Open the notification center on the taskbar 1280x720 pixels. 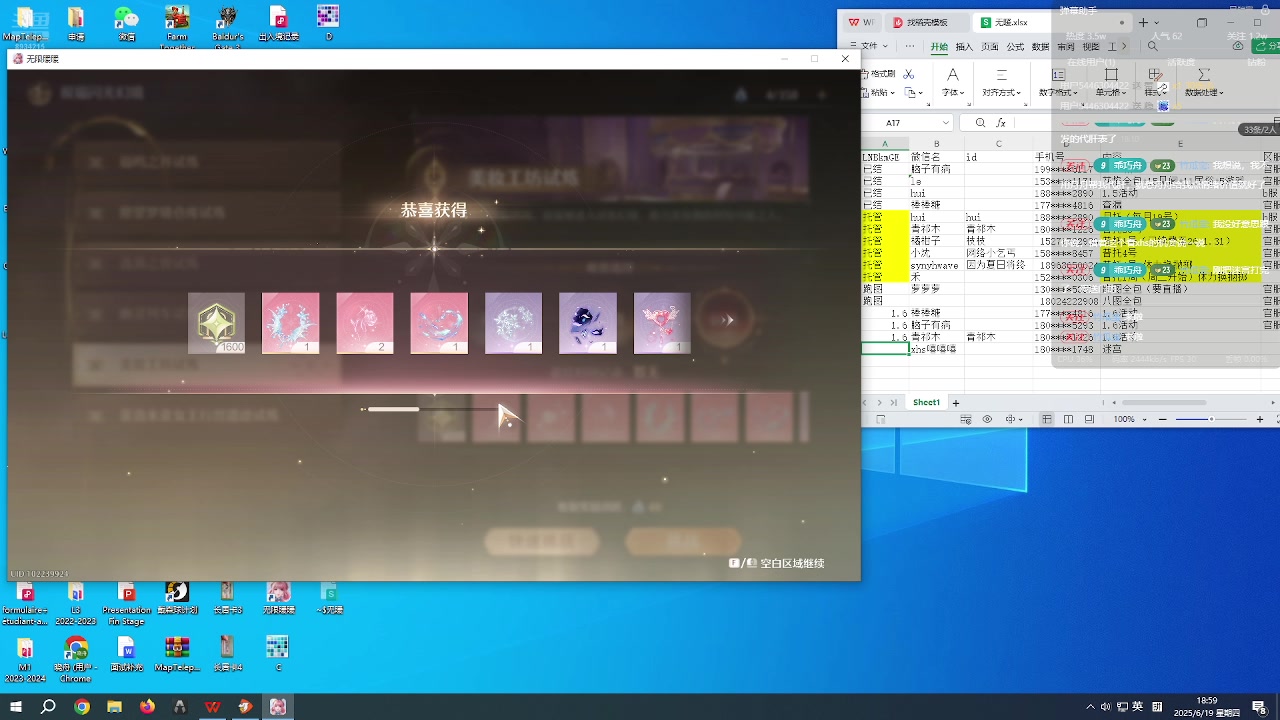click(x=1259, y=706)
